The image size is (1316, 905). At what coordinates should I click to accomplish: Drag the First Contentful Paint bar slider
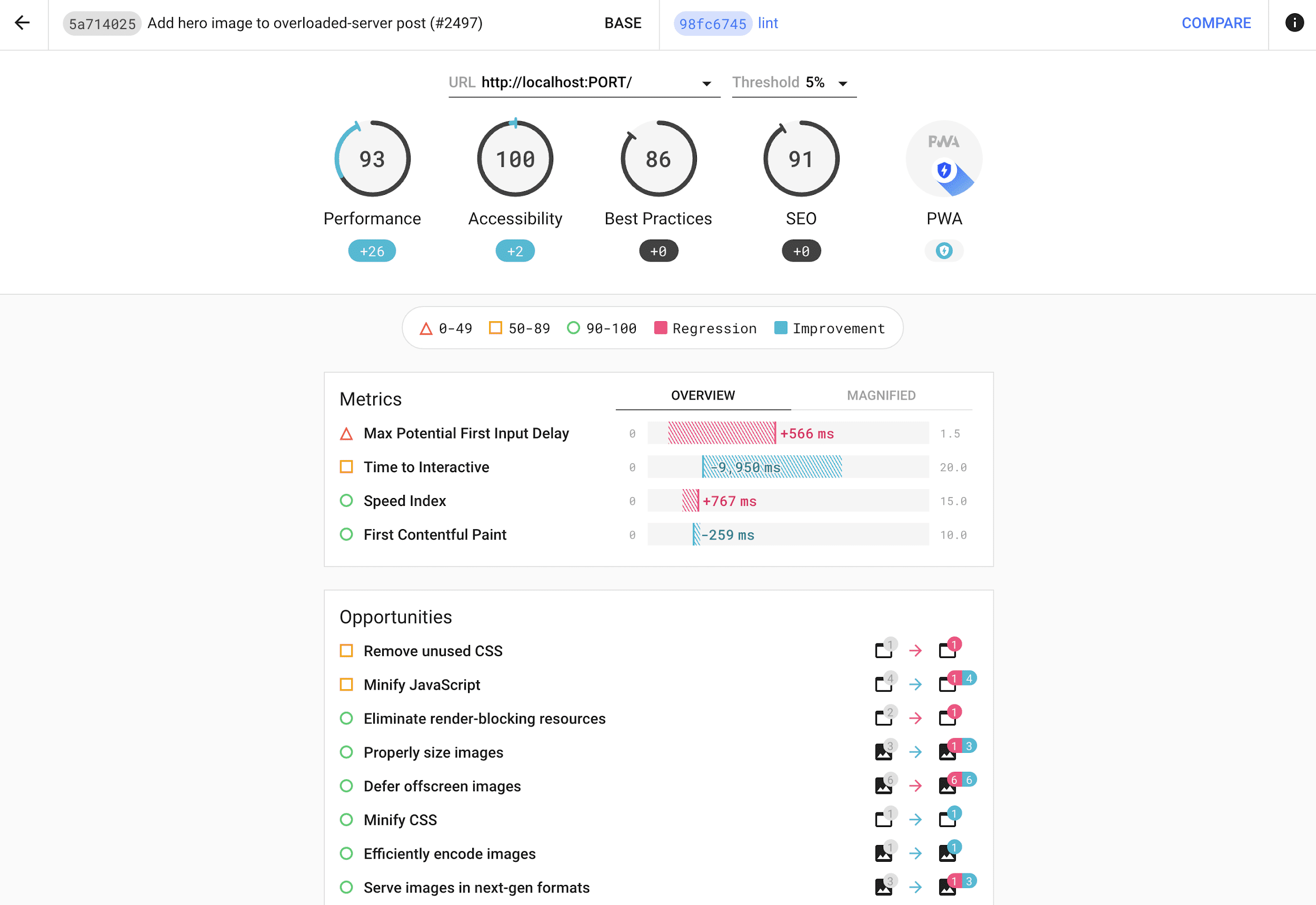tap(697, 535)
